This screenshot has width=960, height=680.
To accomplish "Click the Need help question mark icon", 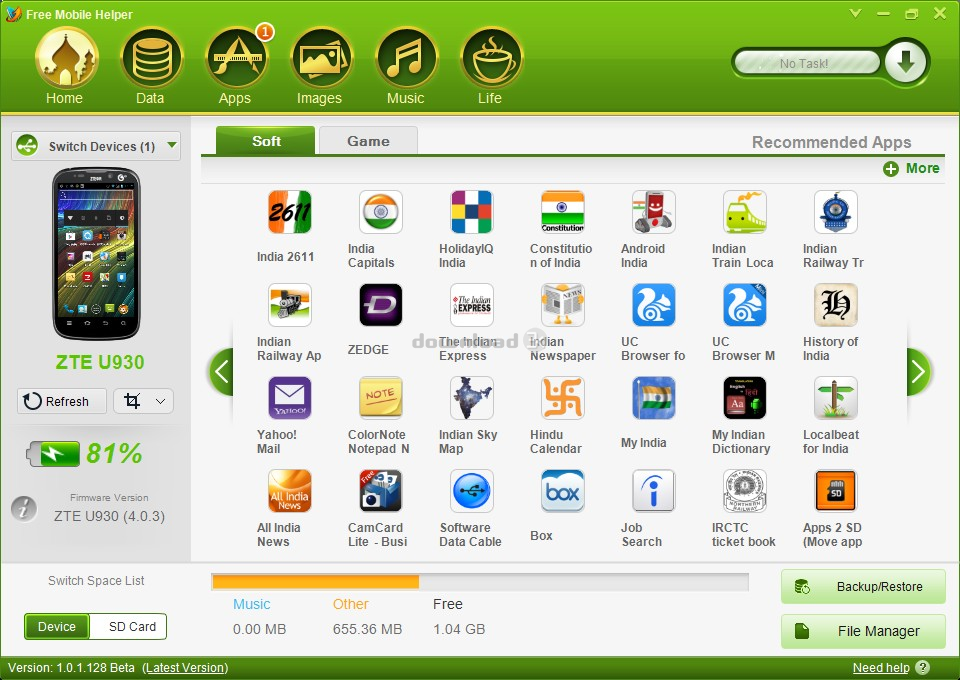I will click(x=922, y=668).
